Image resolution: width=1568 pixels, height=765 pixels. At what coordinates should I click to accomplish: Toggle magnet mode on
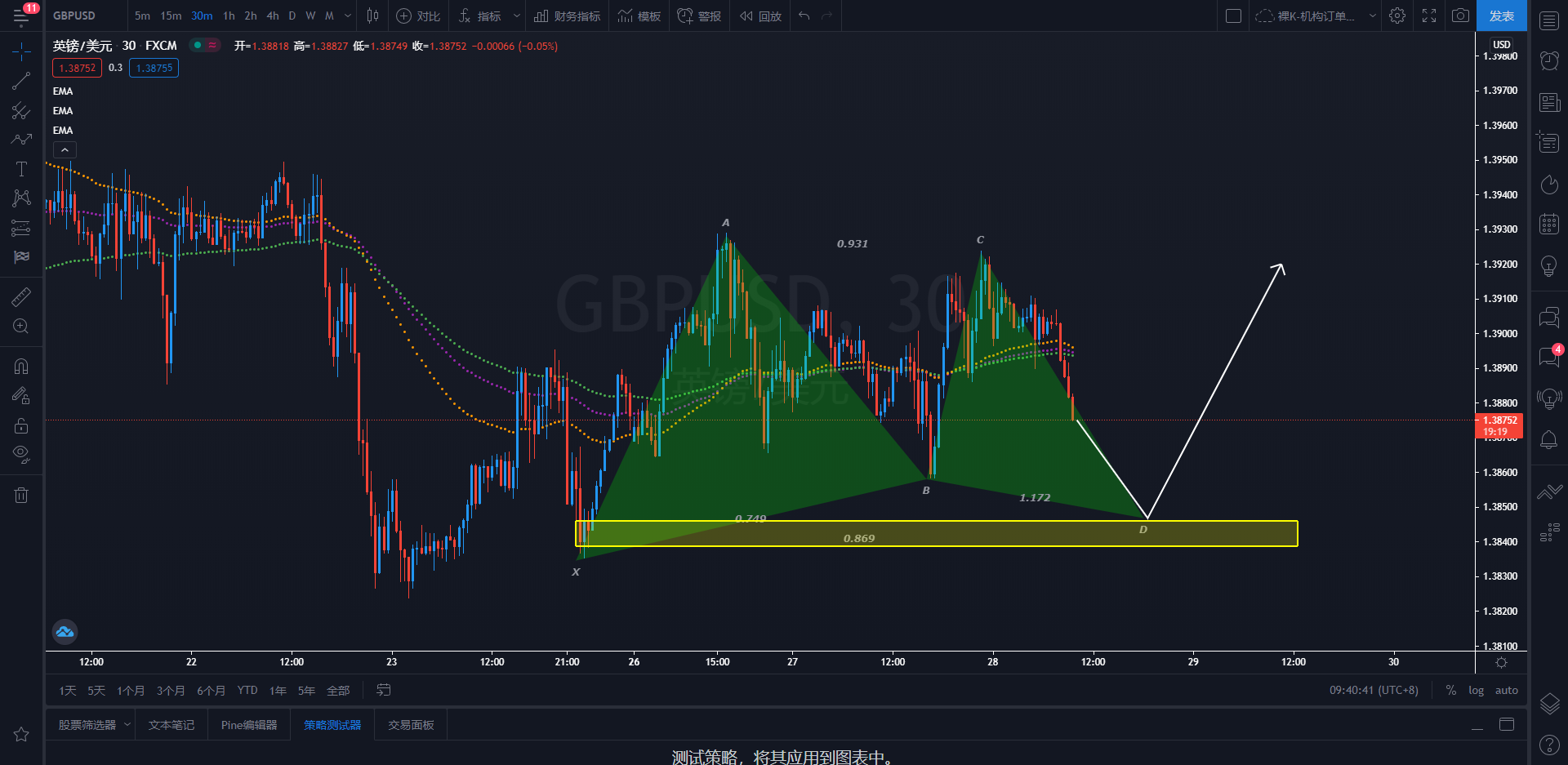[x=21, y=367]
